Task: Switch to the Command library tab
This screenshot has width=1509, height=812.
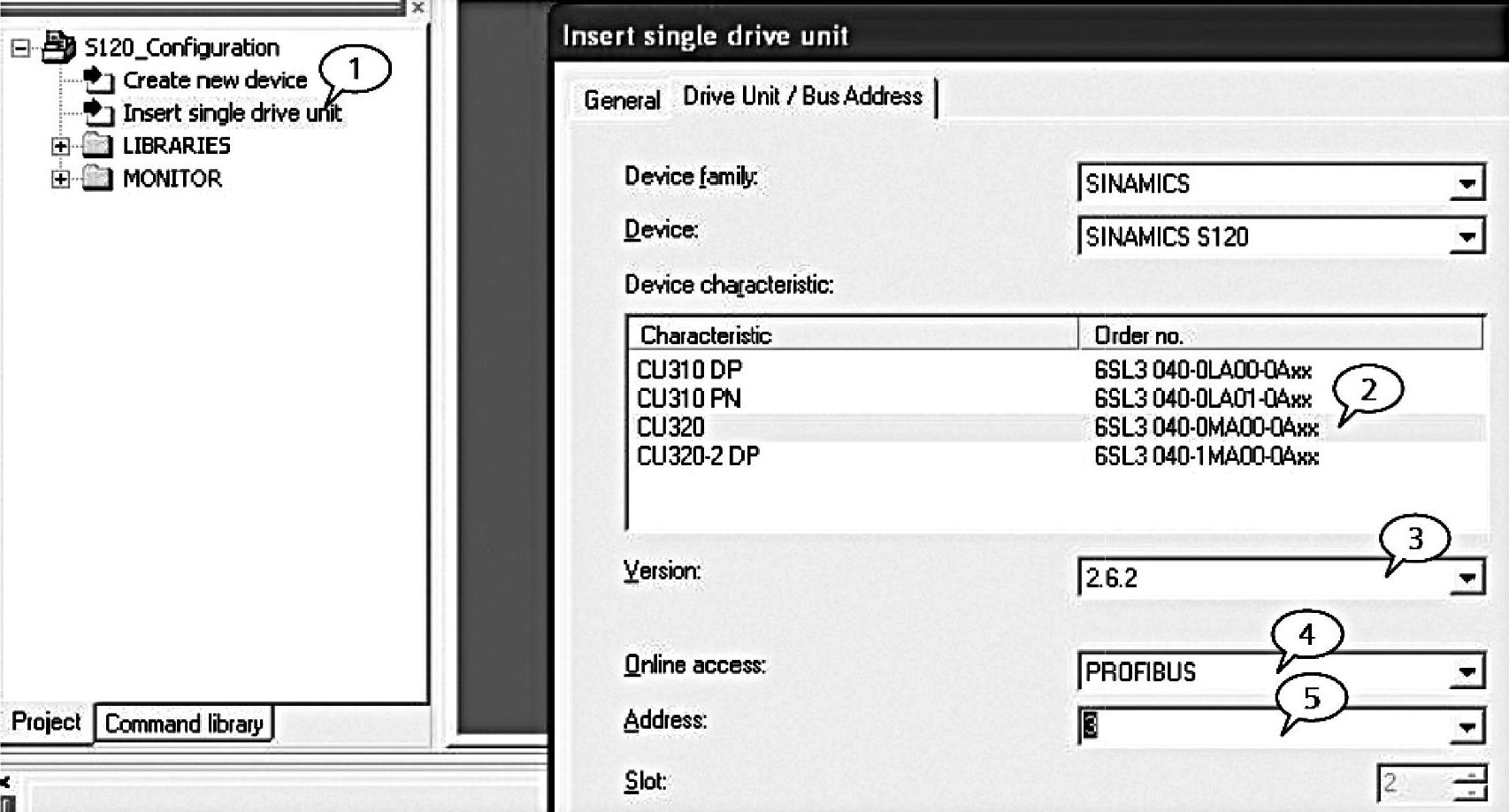Action: (x=184, y=724)
